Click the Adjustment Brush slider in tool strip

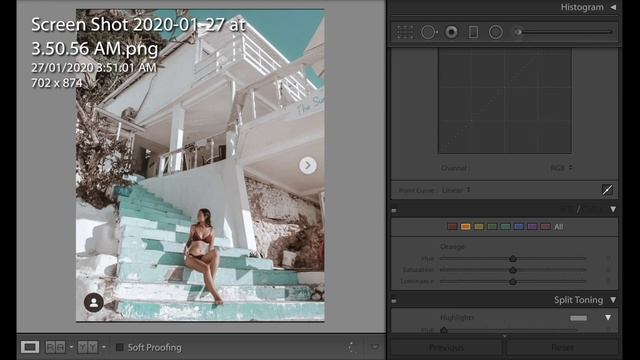(563, 32)
